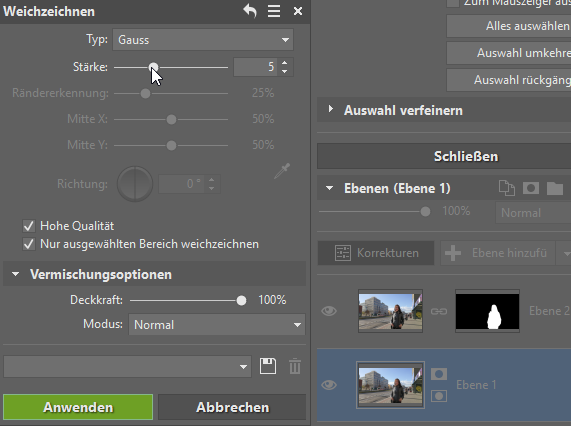Click the Mitte Y slider handle
This screenshot has width=571, height=426.
[x=171, y=145]
